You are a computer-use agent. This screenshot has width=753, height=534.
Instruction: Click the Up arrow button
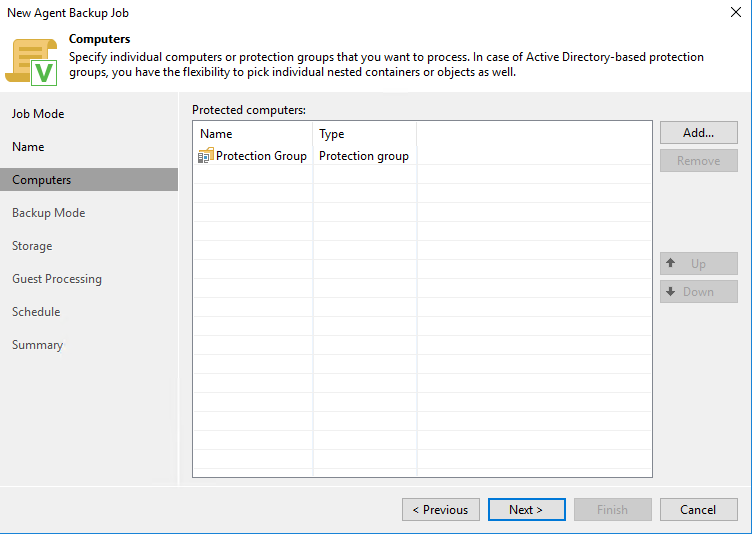pyautogui.click(x=698, y=264)
